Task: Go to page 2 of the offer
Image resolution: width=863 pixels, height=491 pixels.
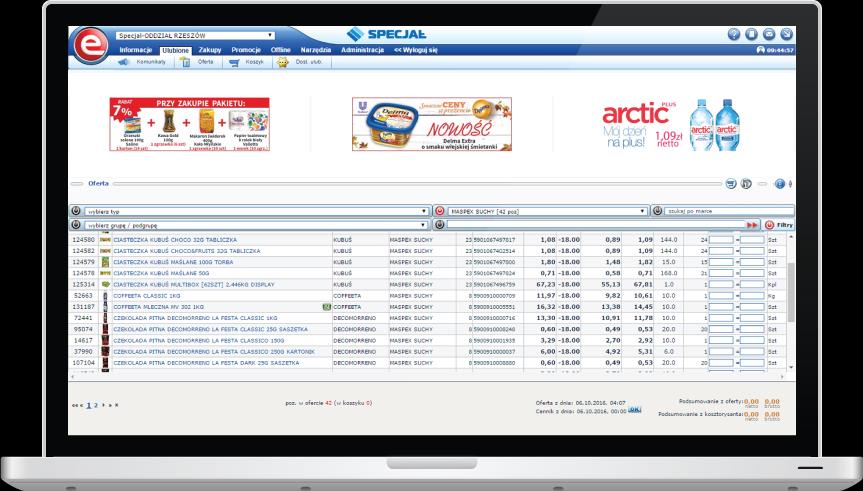Action: click(x=96, y=405)
